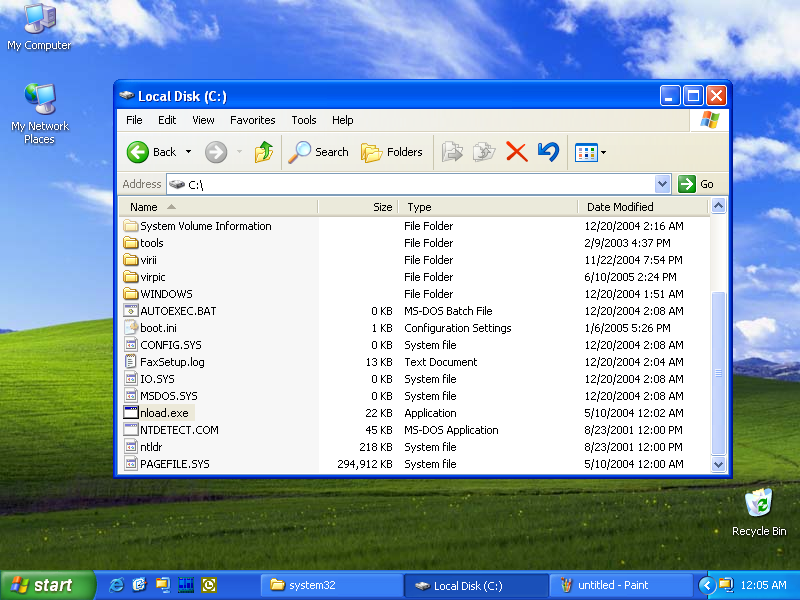Select the MSDOS.SYS file icon

[x=131, y=396]
